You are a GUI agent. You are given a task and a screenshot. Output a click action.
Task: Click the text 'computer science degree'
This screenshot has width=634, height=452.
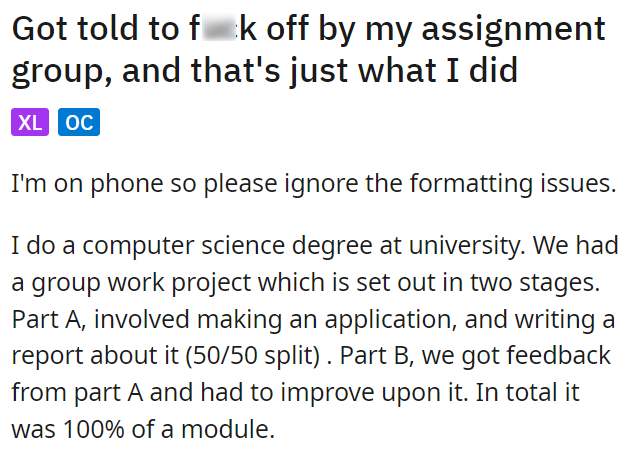pos(227,246)
